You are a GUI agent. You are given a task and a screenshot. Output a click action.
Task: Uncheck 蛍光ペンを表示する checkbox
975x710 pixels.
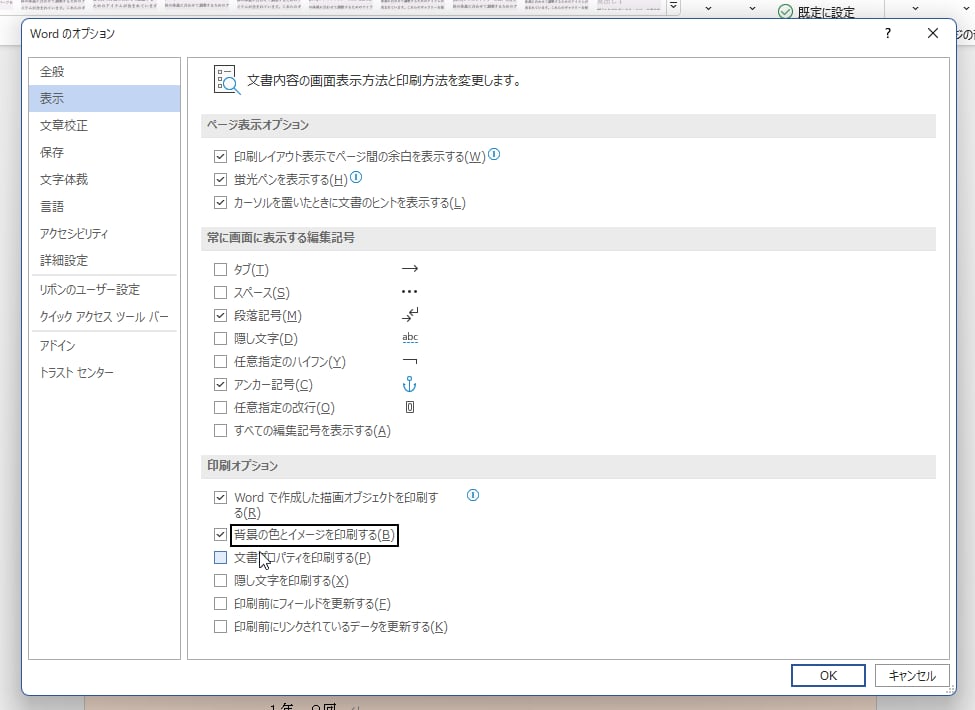point(220,180)
